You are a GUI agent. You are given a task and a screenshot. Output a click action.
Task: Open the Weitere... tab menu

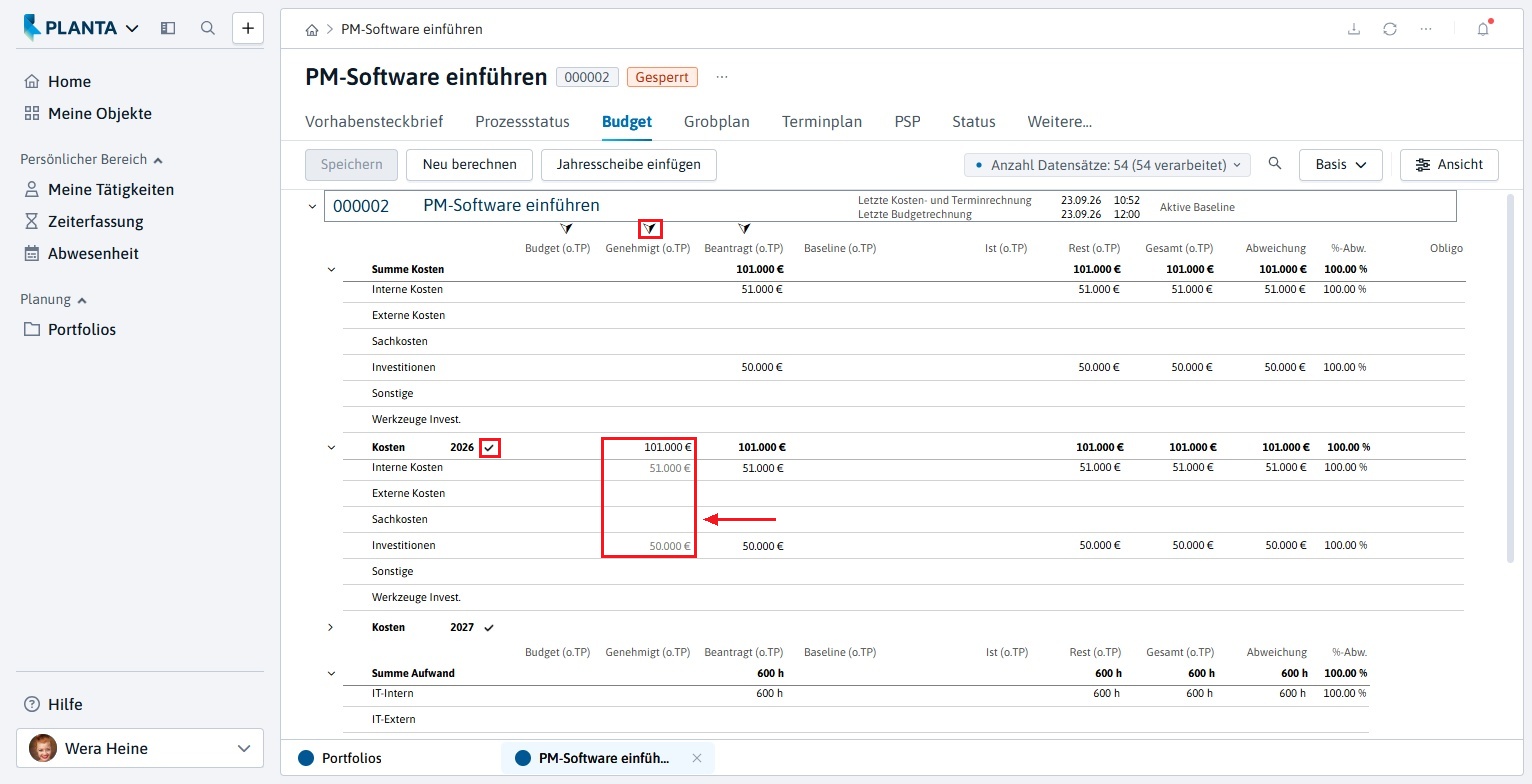(x=1059, y=122)
